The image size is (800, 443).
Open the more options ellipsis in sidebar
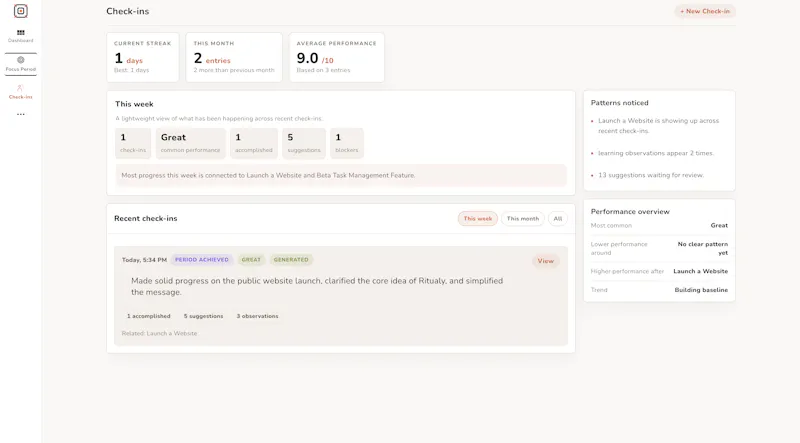tap(20, 114)
